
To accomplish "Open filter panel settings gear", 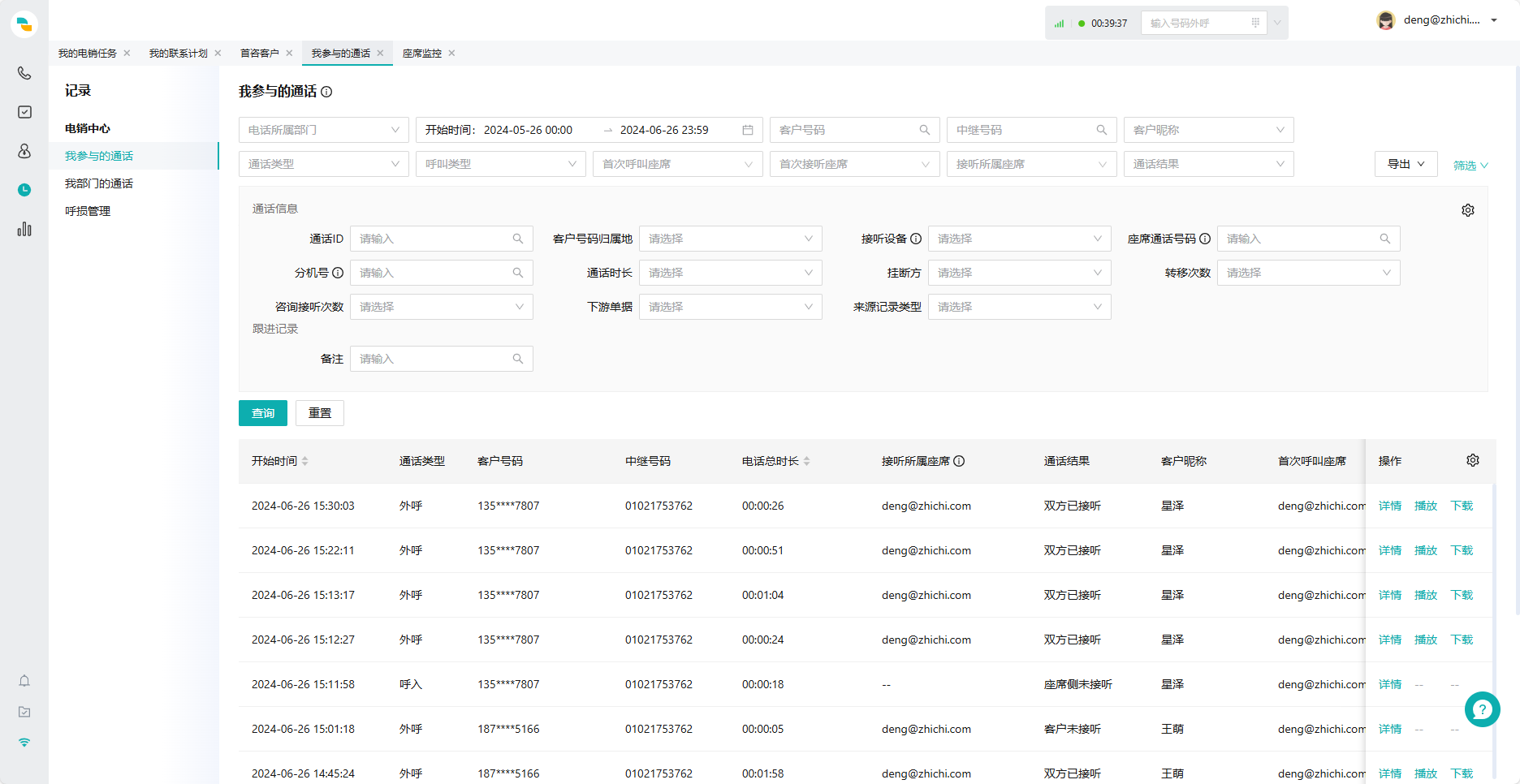I will point(1468,210).
